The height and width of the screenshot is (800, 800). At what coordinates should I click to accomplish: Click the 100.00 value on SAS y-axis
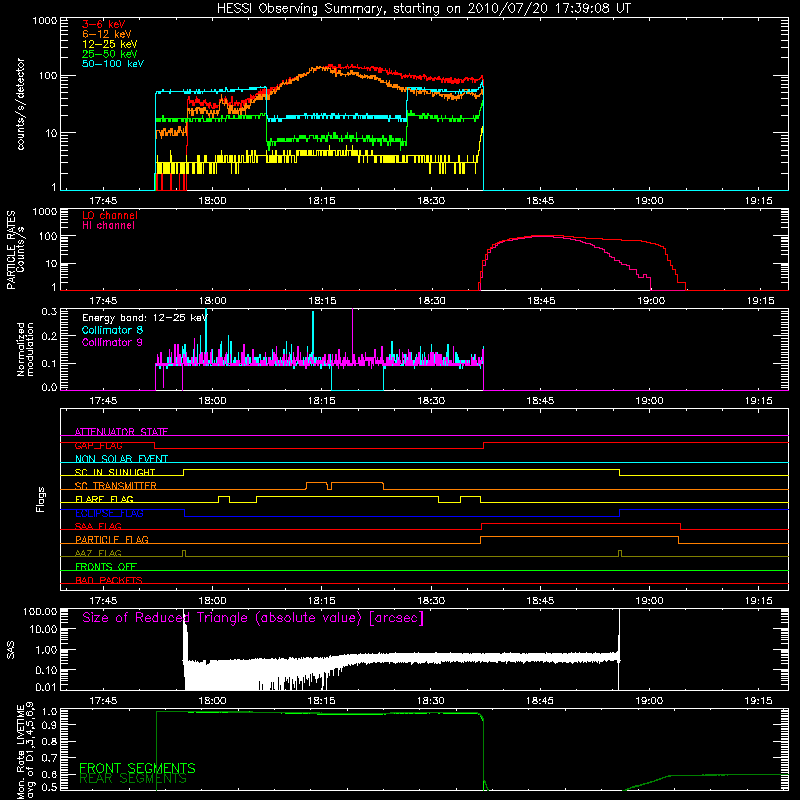point(40,611)
